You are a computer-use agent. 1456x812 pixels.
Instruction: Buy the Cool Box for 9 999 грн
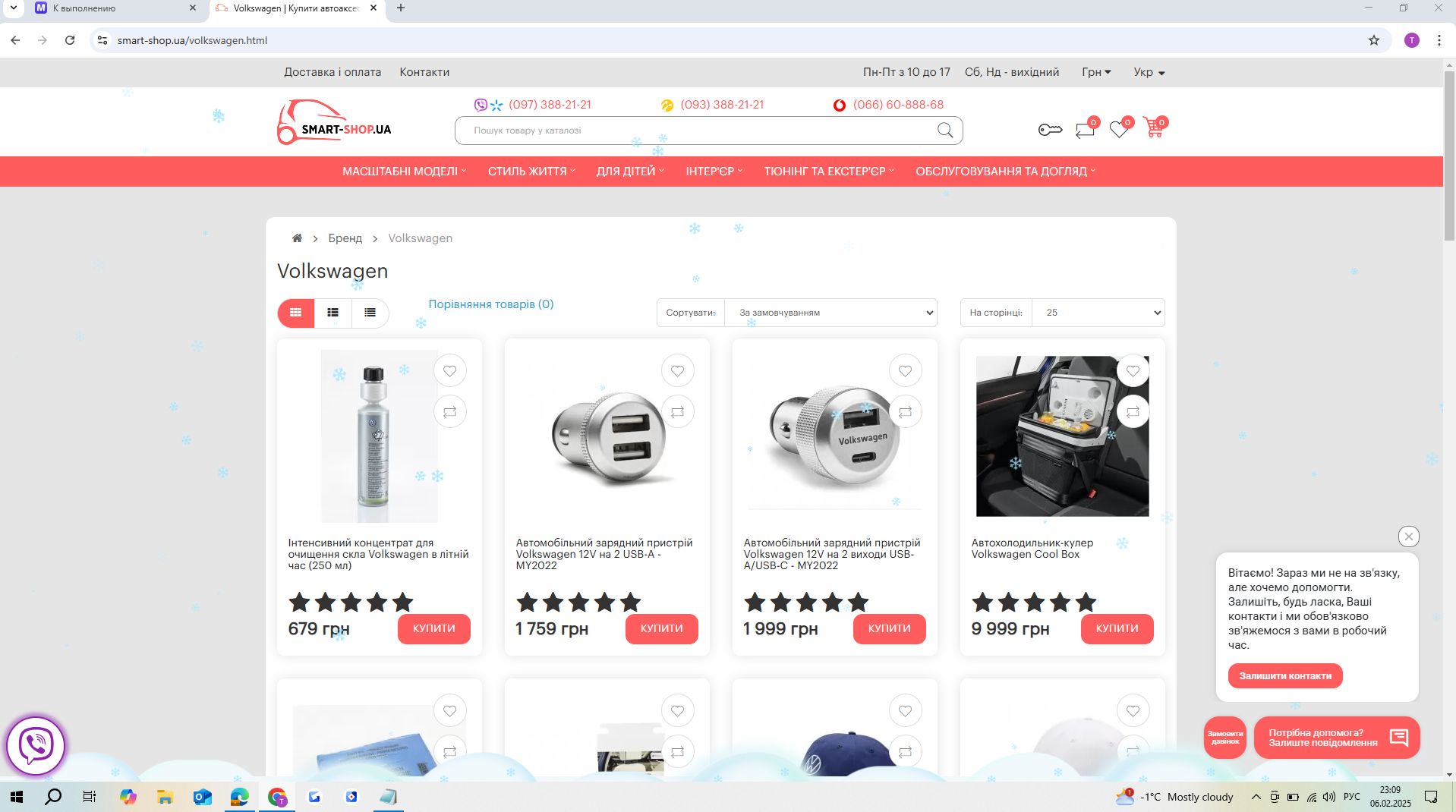pos(1117,629)
